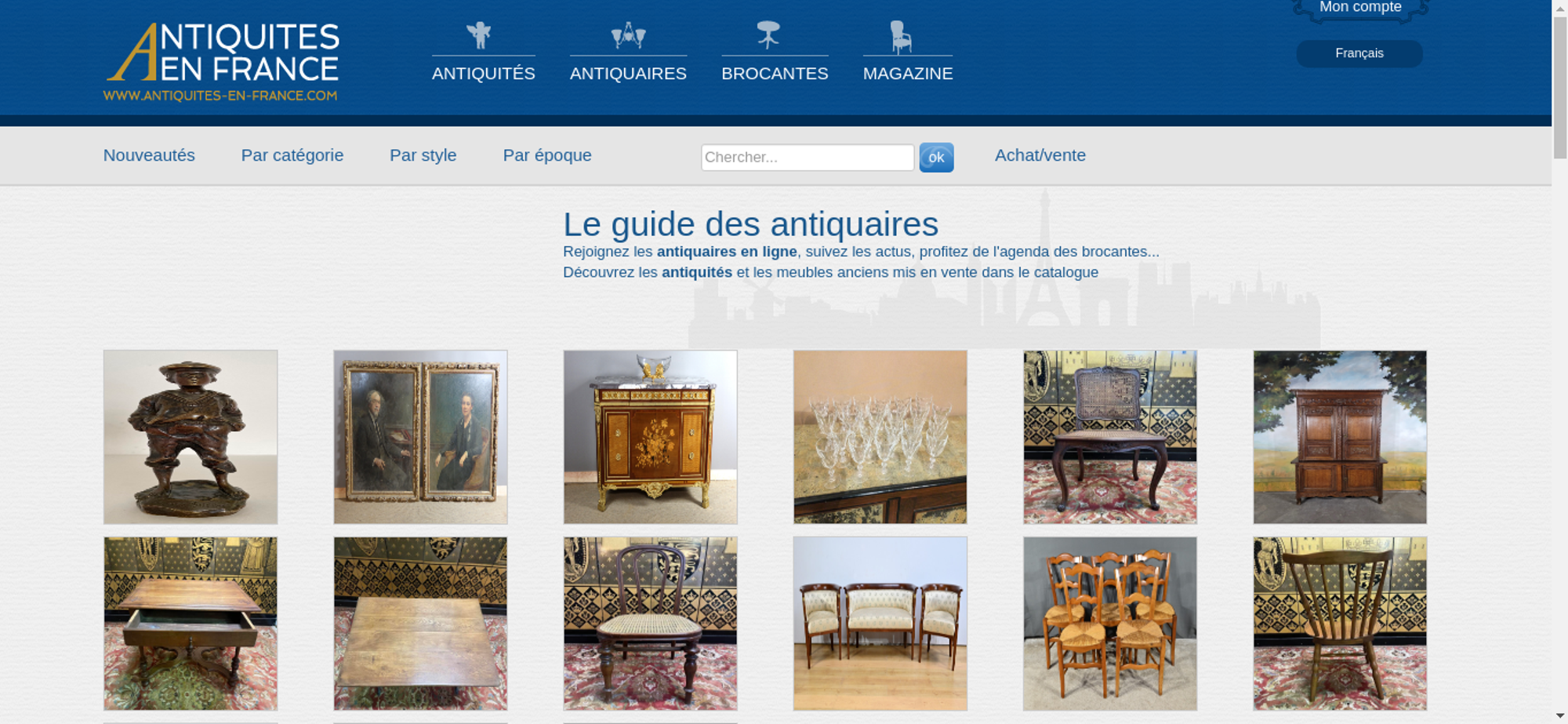
Task: Click the armchair icon above Magazine
Action: [901, 37]
